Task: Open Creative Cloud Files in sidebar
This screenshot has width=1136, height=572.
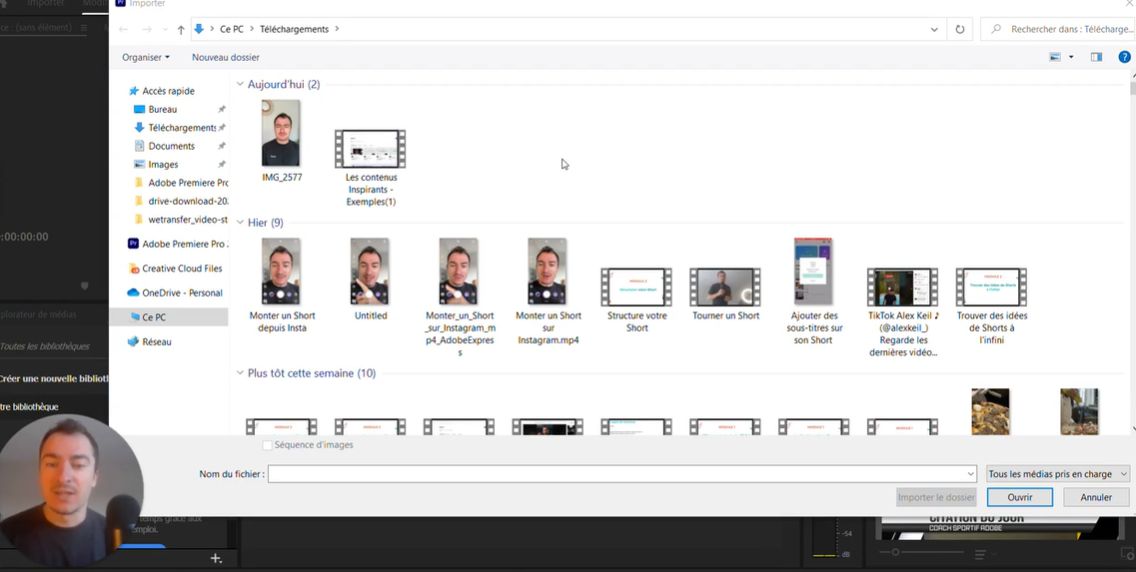Action: (181, 268)
